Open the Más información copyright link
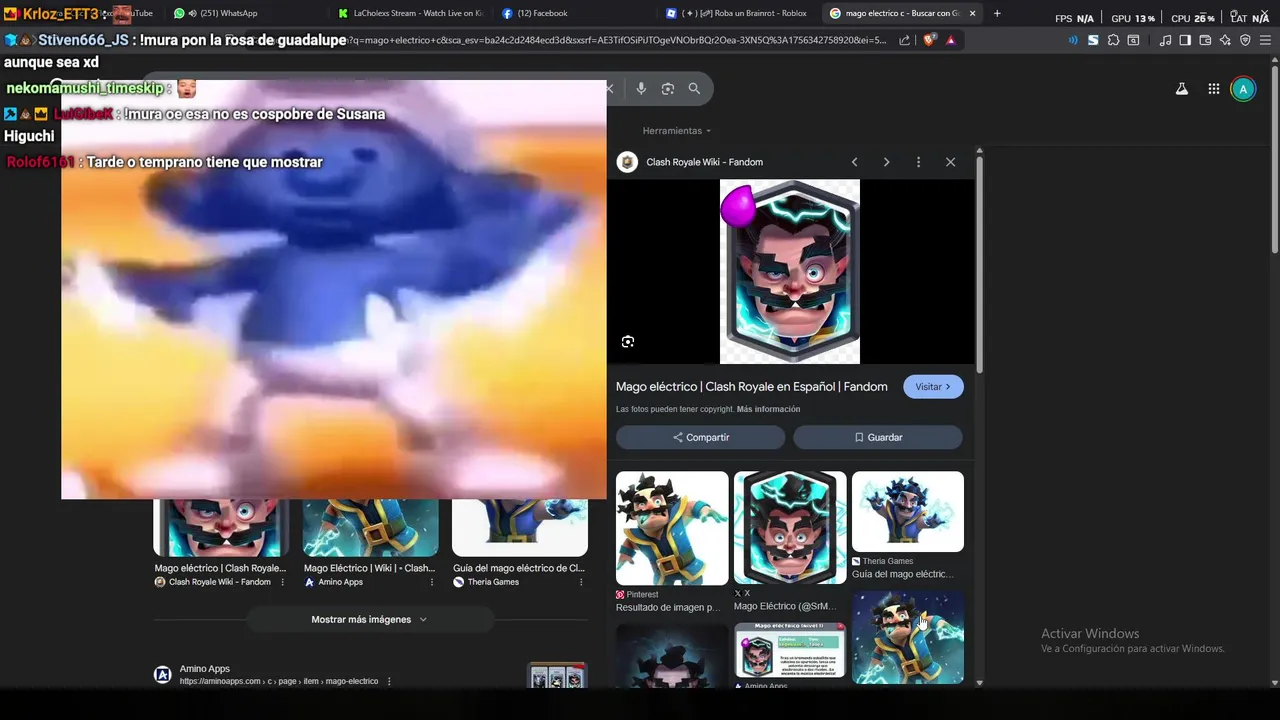Screen dimensions: 1280x720 pos(768,409)
